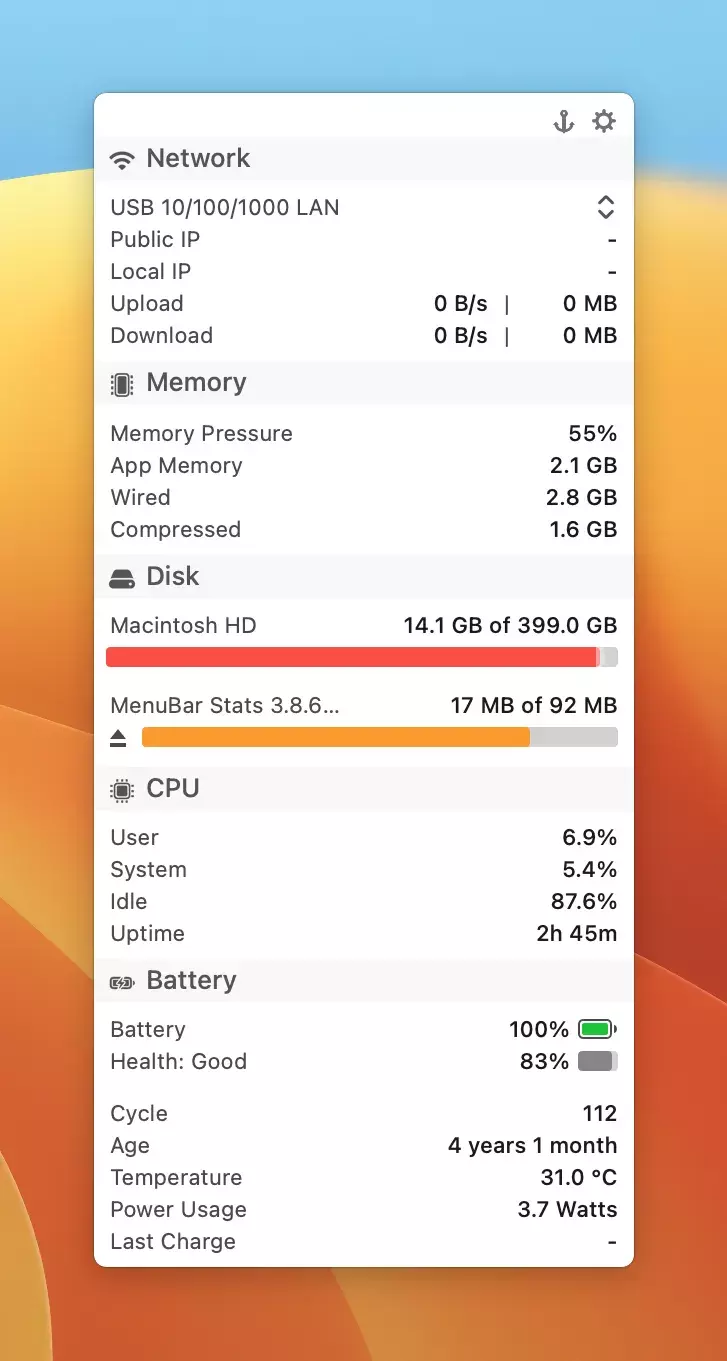Click the Uptime row
Image resolution: width=727 pixels, height=1361 pixels.
pyautogui.click(x=363, y=933)
